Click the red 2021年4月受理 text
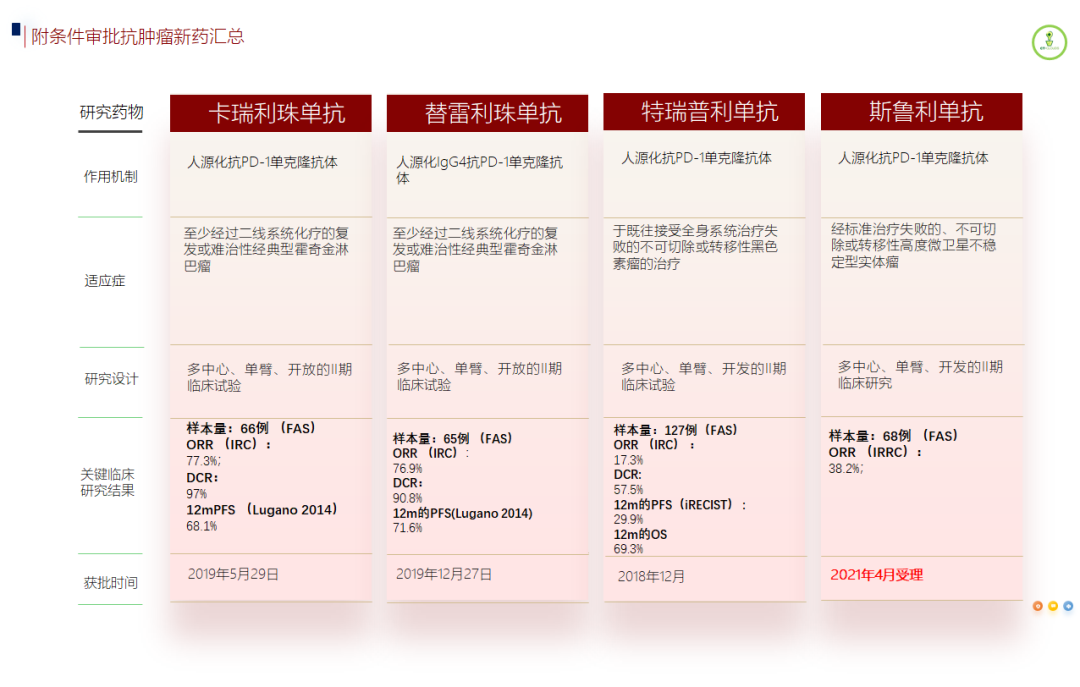The image size is (1080, 687). click(x=876, y=575)
